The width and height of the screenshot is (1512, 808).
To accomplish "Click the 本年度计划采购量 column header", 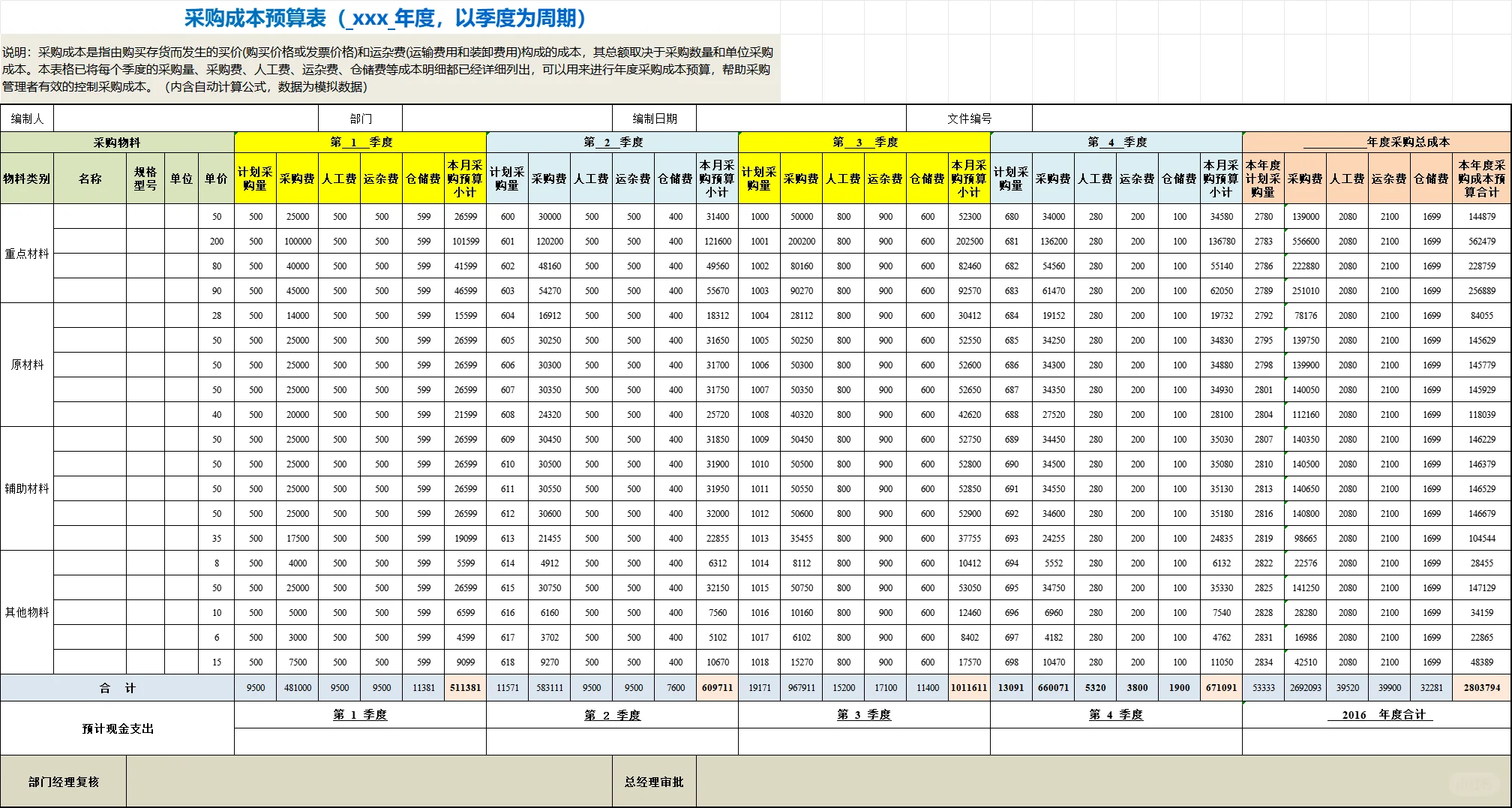I will point(1264,179).
